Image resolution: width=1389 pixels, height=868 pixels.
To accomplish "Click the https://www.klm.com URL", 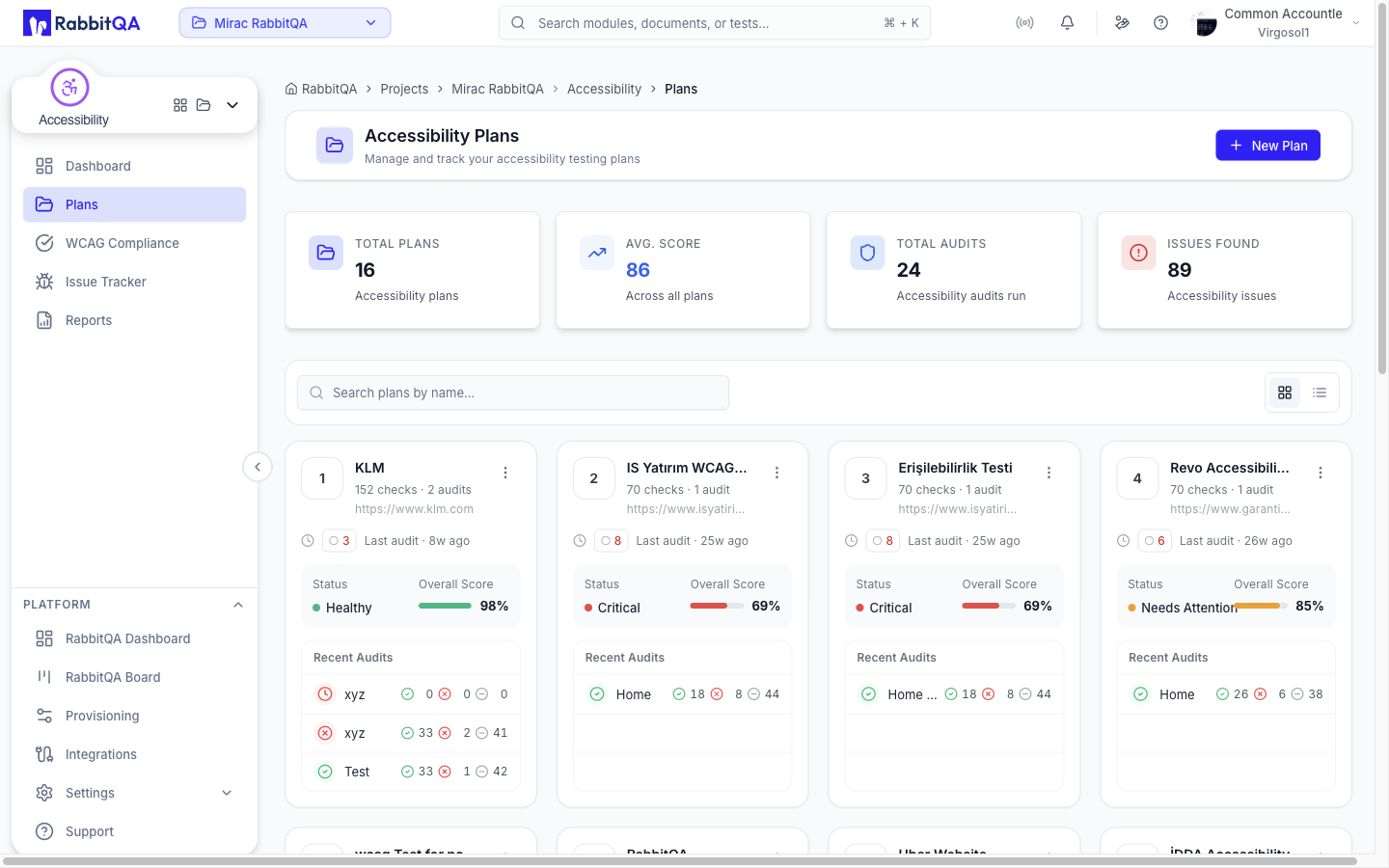I will click(414, 509).
